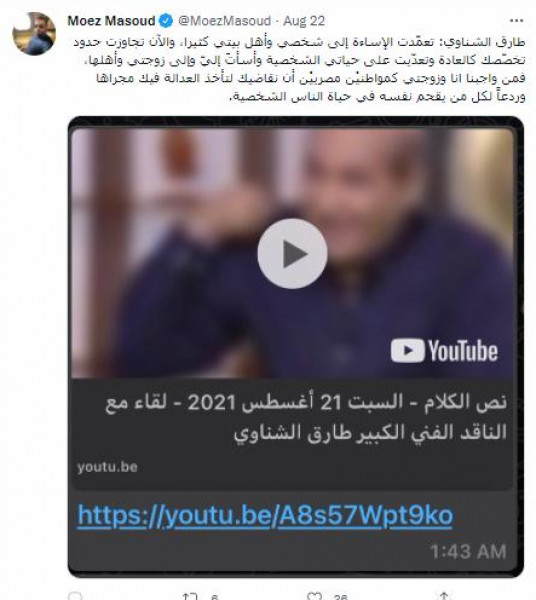
Task: Follow the youtu.be/A8s57Wpt9ko link
Action: (x=265, y=515)
